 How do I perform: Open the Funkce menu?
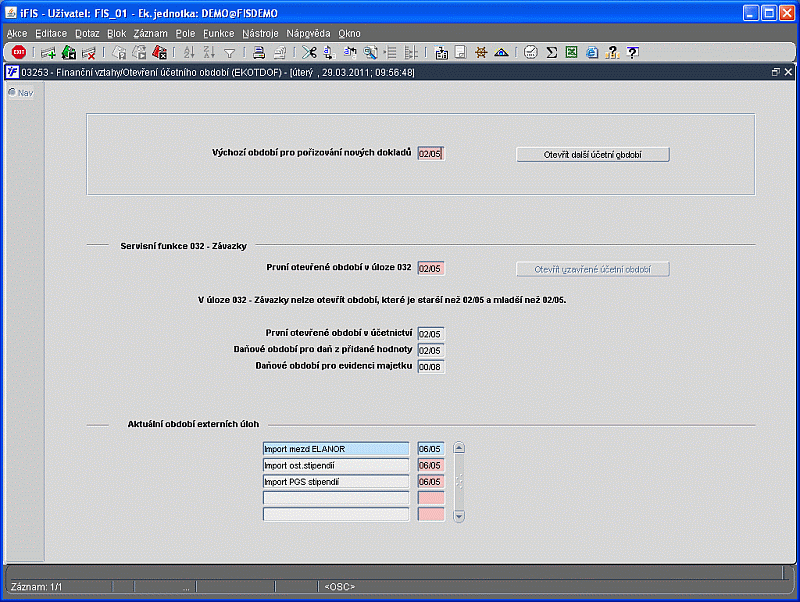(218, 33)
